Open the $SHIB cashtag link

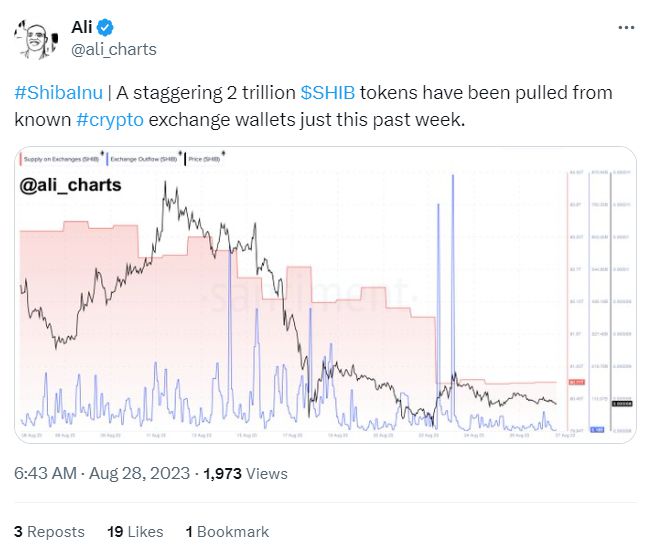[328, 93]
